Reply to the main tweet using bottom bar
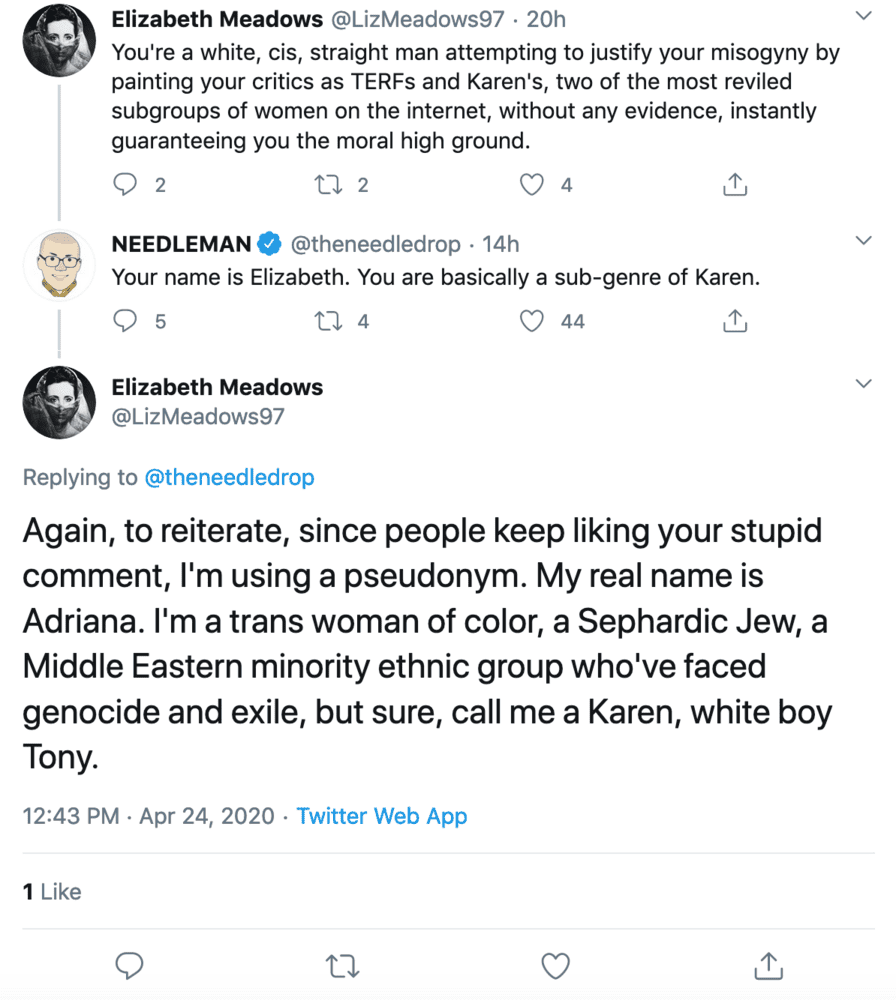The width and height of the screenshot is (896, 1000). point(129,966)
